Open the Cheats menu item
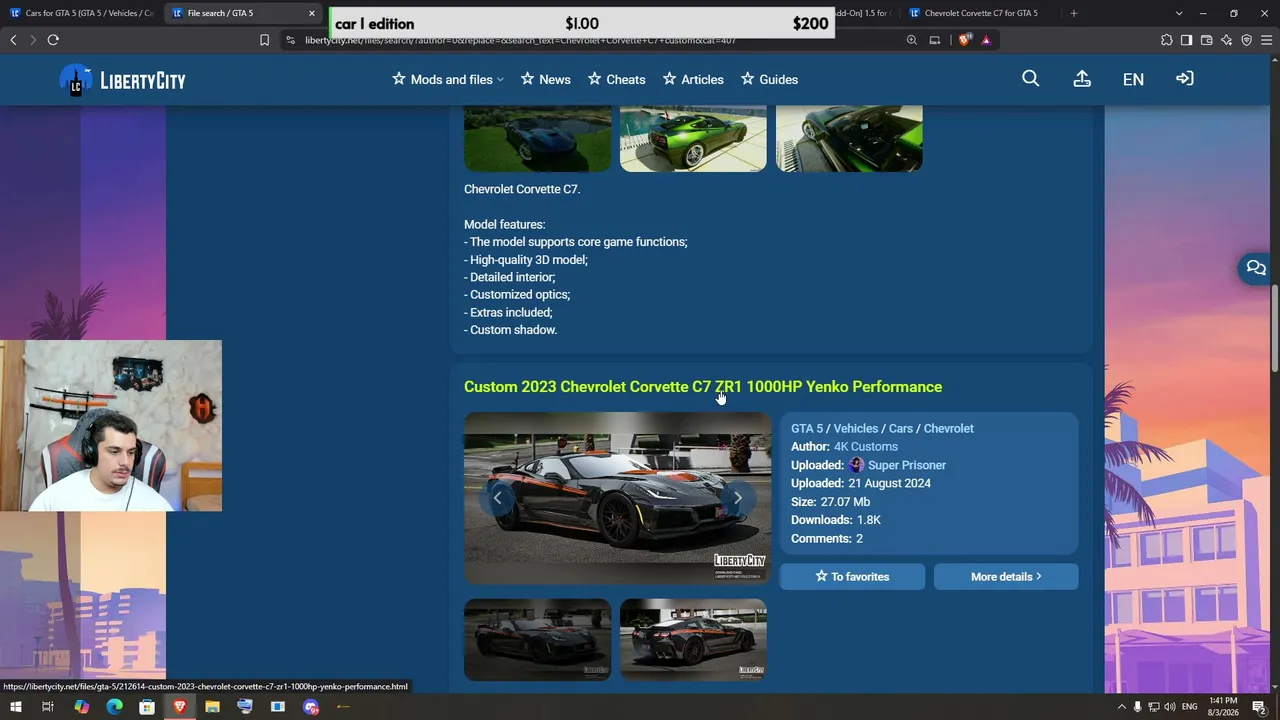 coord(616,79)
